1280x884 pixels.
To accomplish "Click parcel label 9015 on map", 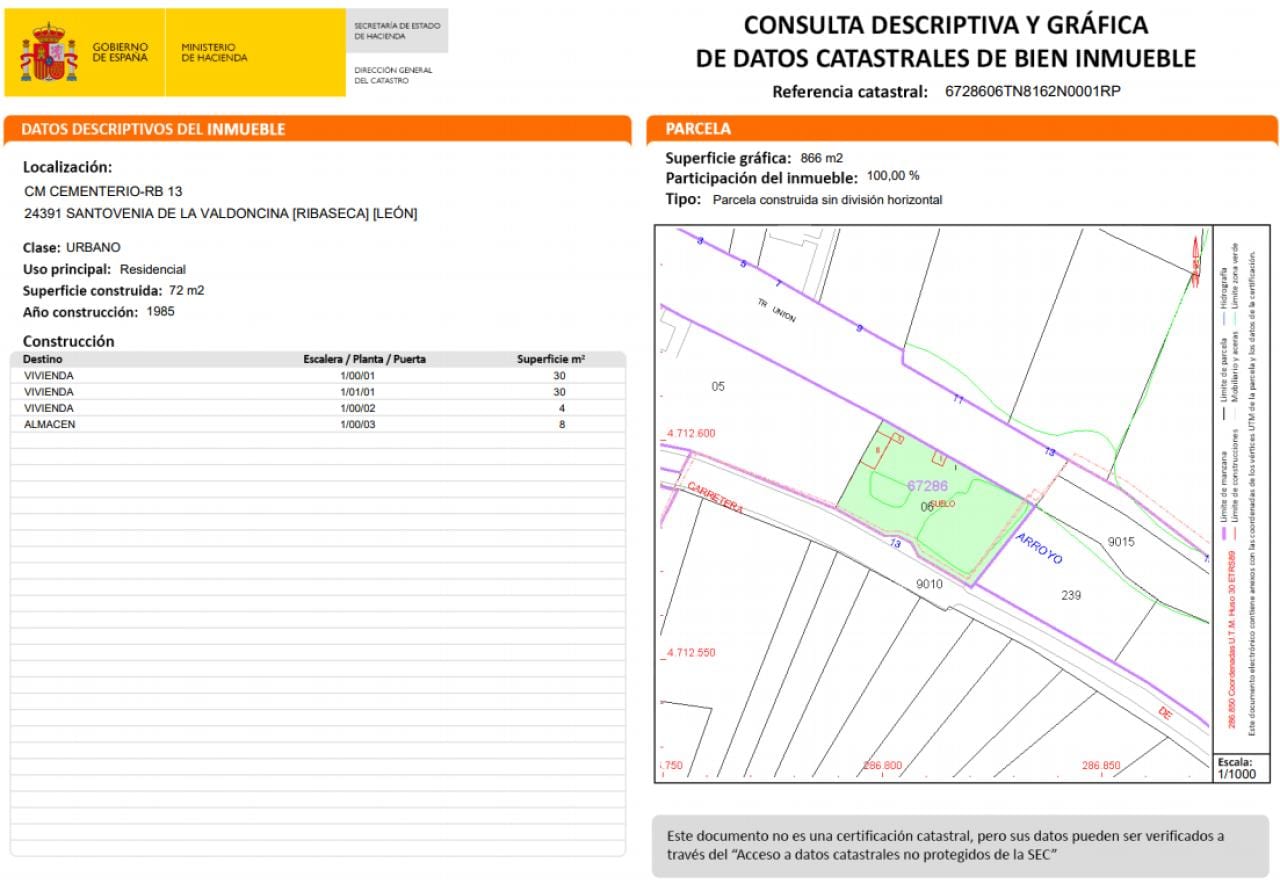I will 1121,541.
